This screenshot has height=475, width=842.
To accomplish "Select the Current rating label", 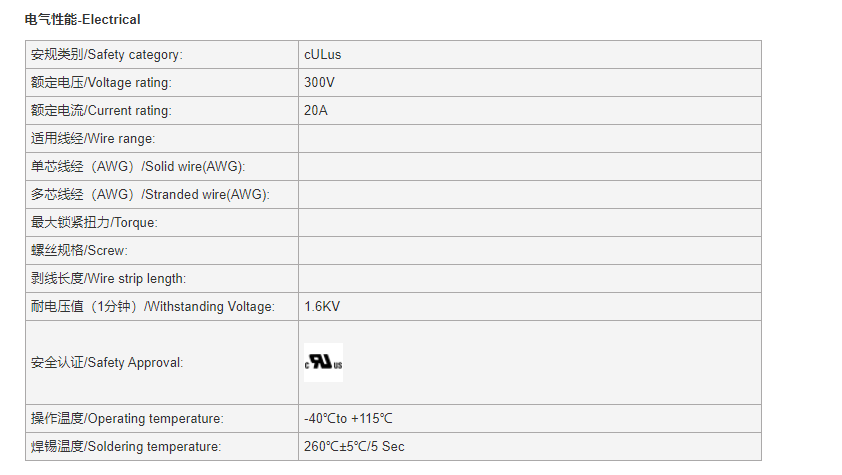I will pos(101,111).
